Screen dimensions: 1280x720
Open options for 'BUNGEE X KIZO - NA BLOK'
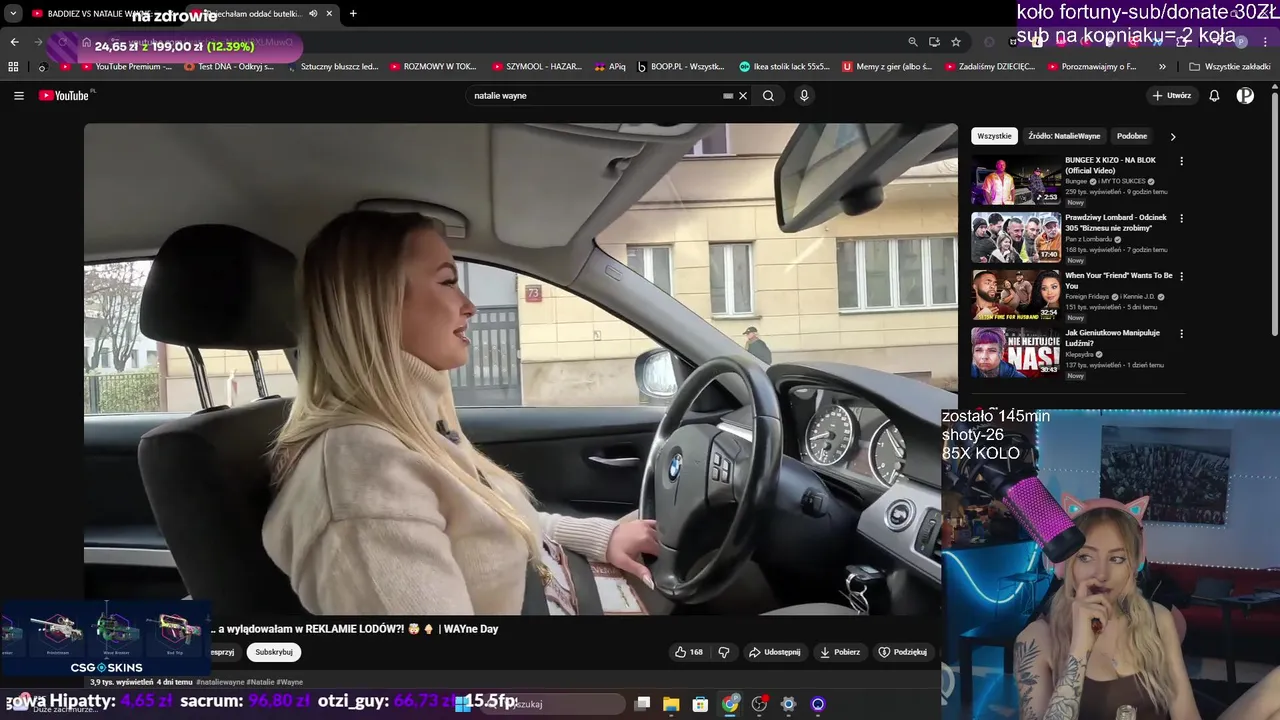[1181, 161]
